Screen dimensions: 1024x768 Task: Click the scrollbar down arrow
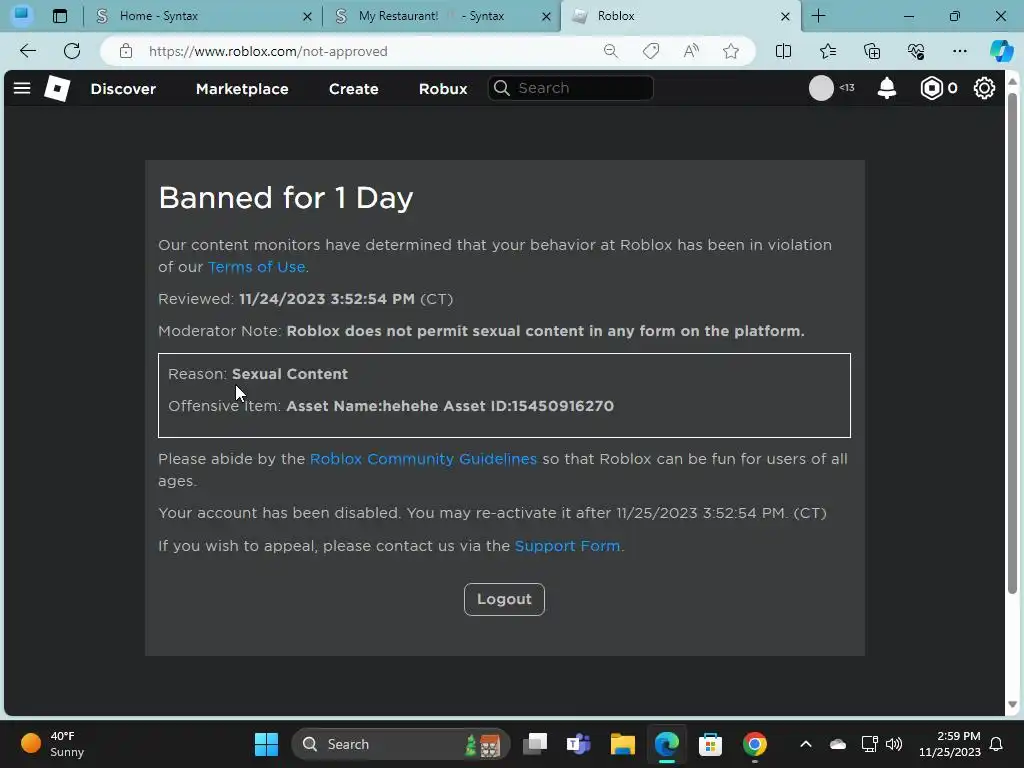(x=1012, y=705)
